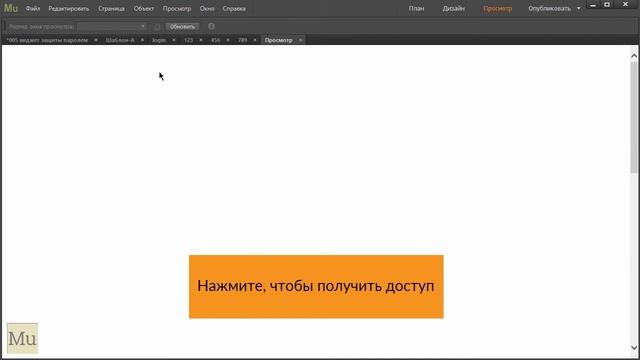The height and width of the screenshot is (360, 640).
Task: Close the 123 tab
Action: click(x=201, y=40)
